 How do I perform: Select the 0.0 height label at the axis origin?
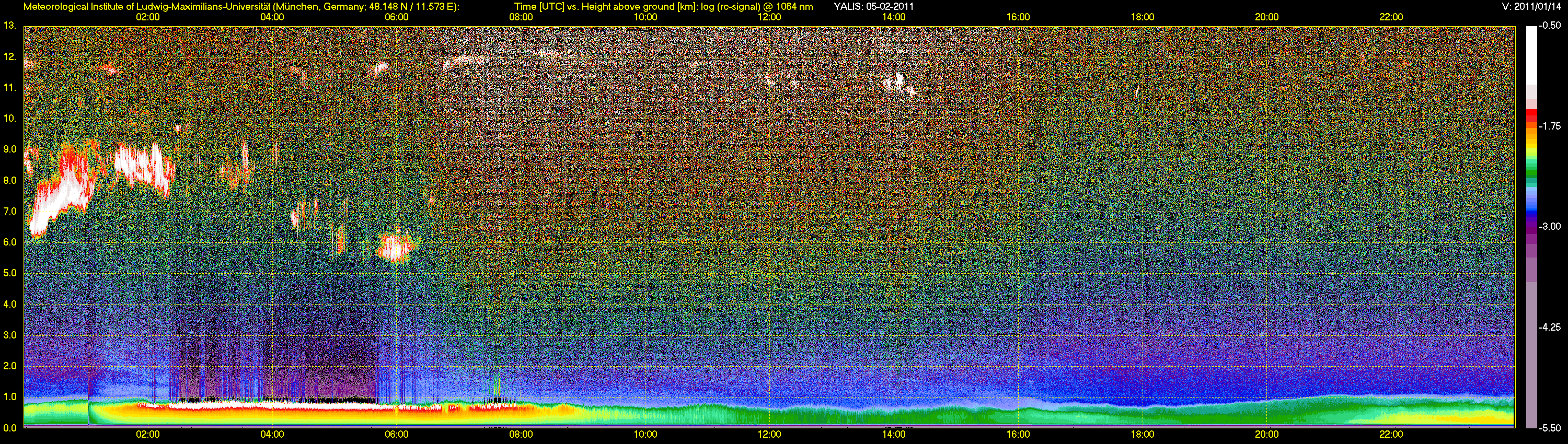tap(10, 428)
